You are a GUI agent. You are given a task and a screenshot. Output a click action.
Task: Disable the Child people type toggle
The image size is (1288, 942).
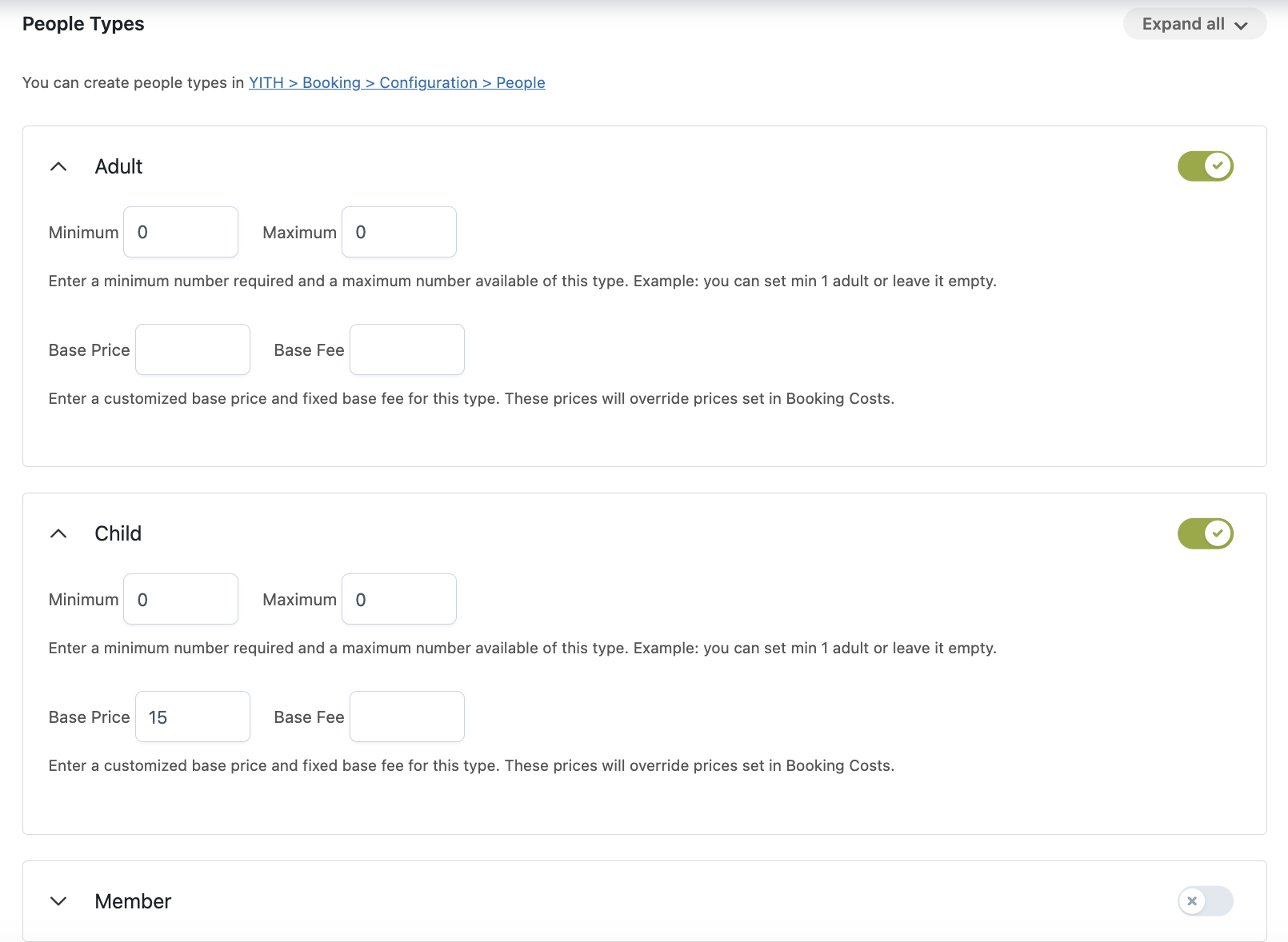tap(1205, 533)
